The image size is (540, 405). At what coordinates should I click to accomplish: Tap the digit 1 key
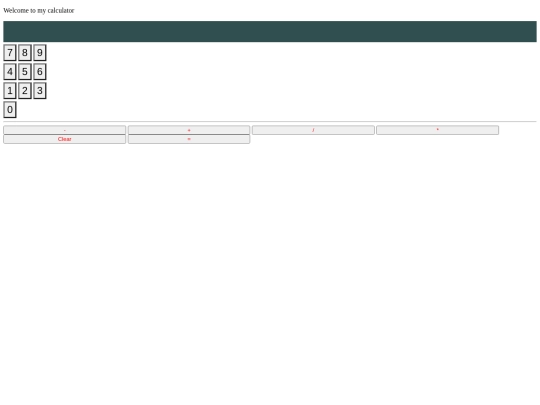coord(10,91)
